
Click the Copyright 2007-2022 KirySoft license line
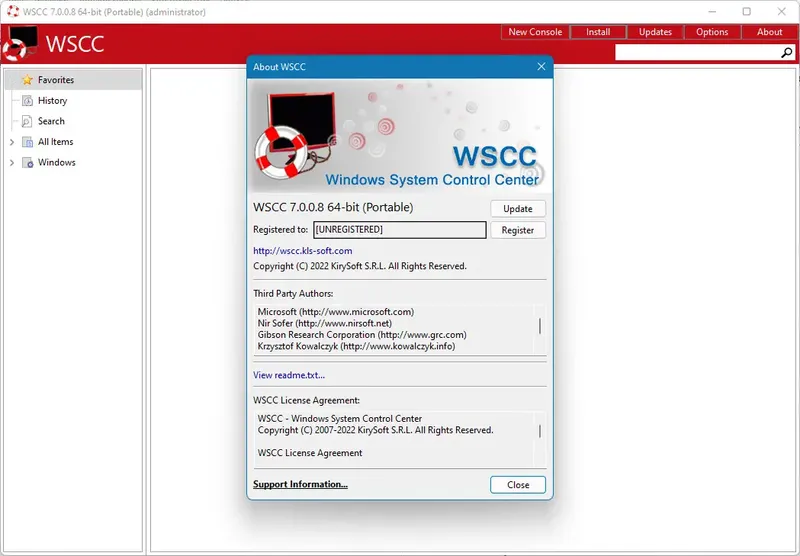pyautogui.click(x=376, y=430)
